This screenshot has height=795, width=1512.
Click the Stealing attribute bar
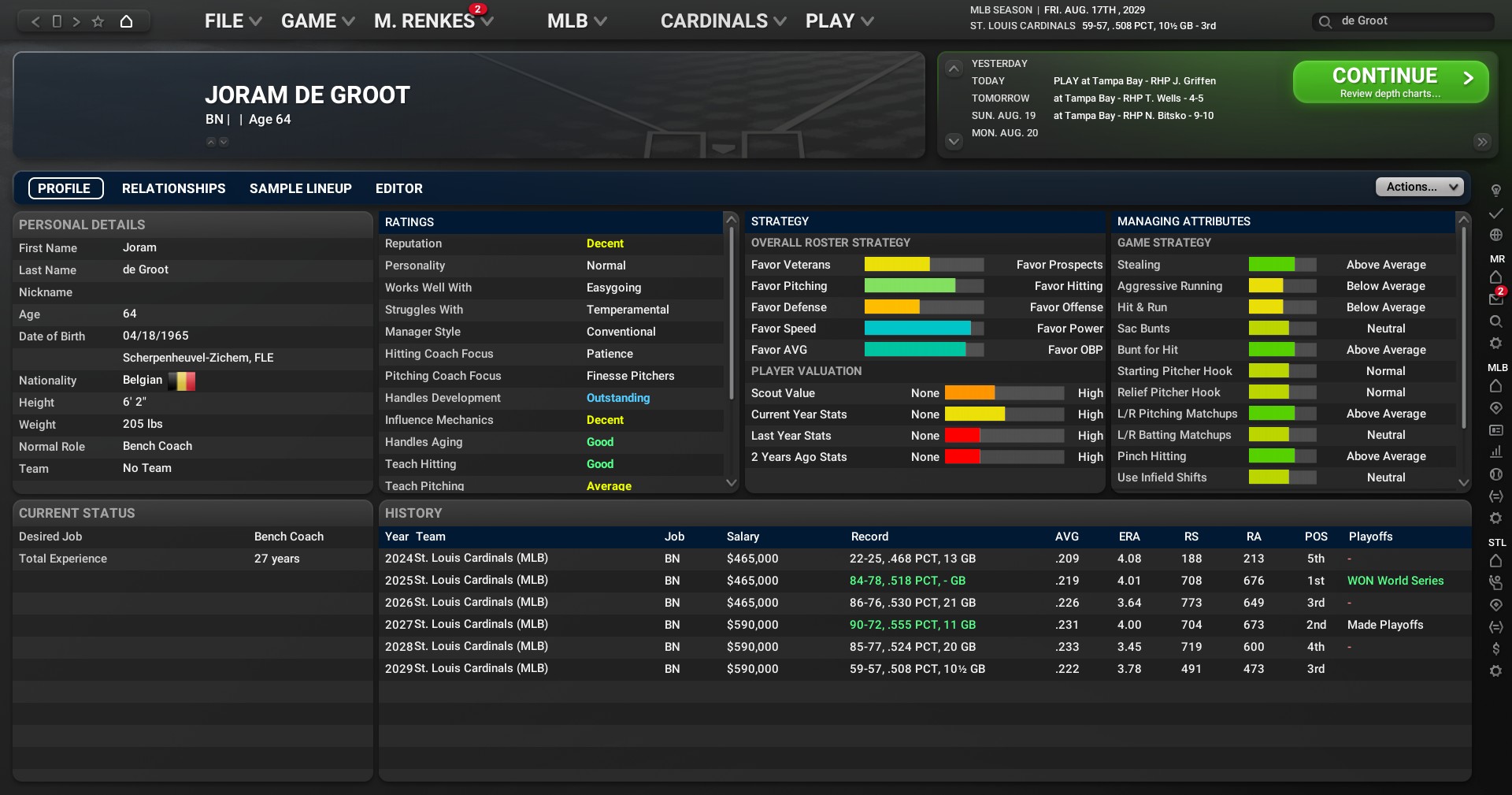coord(1282,265)
